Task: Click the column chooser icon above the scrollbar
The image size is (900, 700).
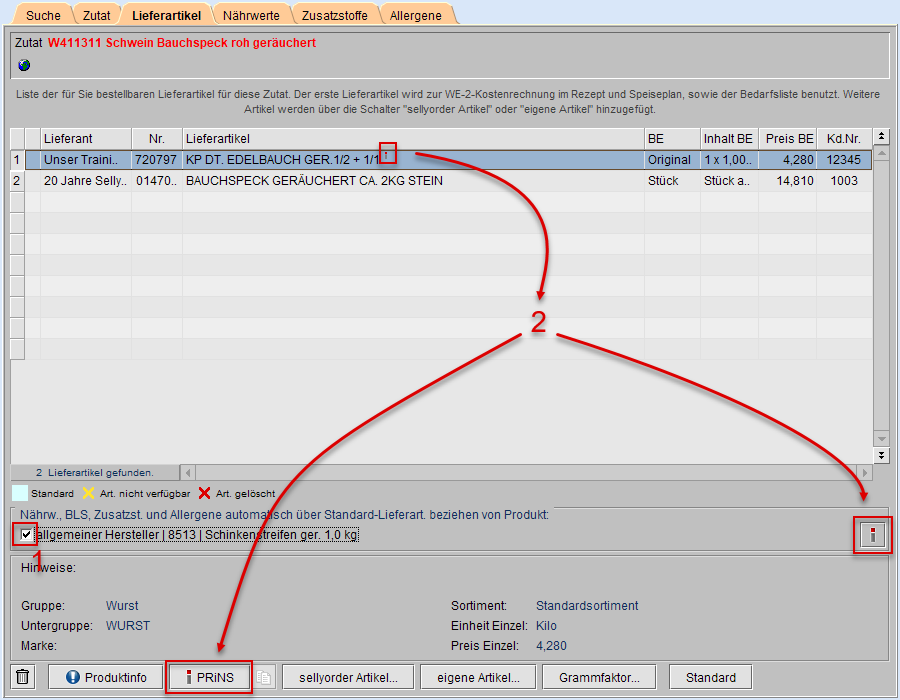Action: click(x=881, y=137)
